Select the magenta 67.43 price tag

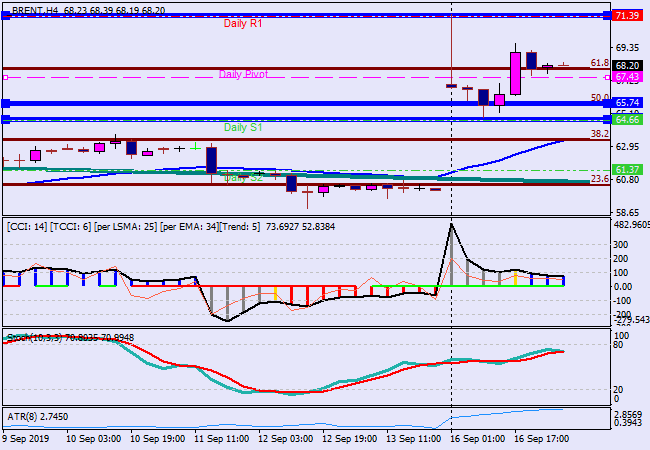627,77
